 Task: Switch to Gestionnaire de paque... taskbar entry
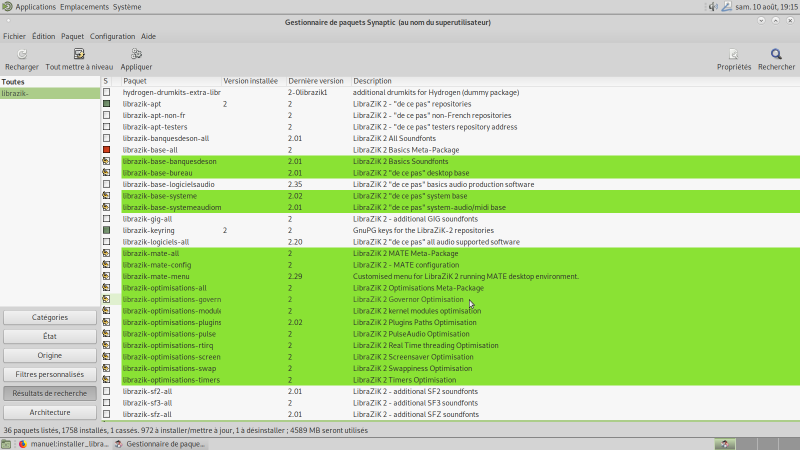(x=160, y=444)
